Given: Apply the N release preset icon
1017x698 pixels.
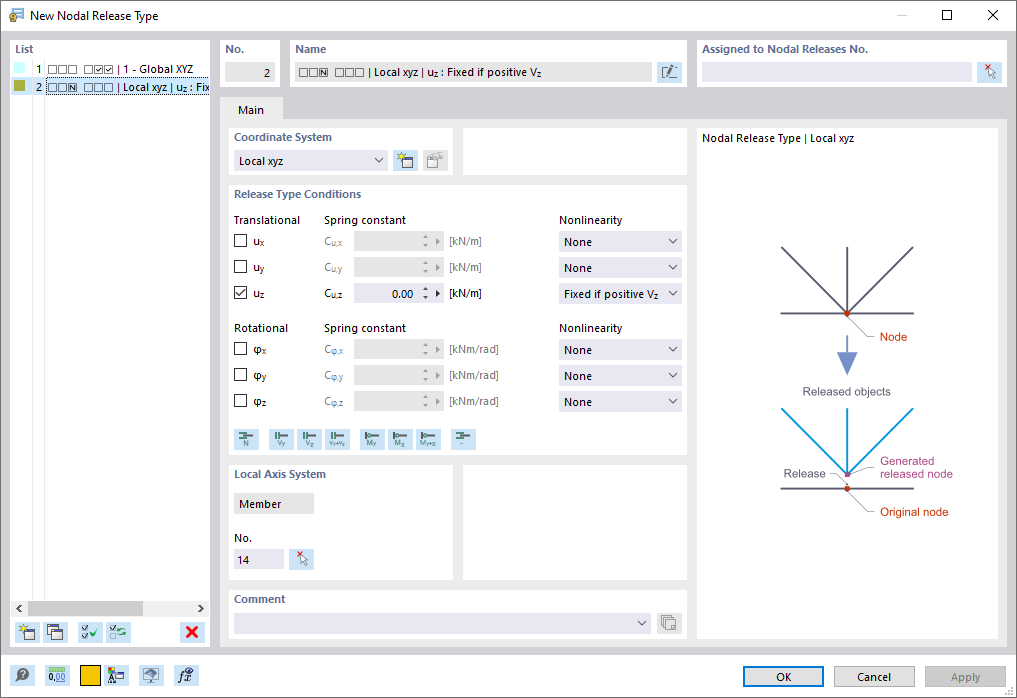Looking at the screenshot, I should coord(246,439).
